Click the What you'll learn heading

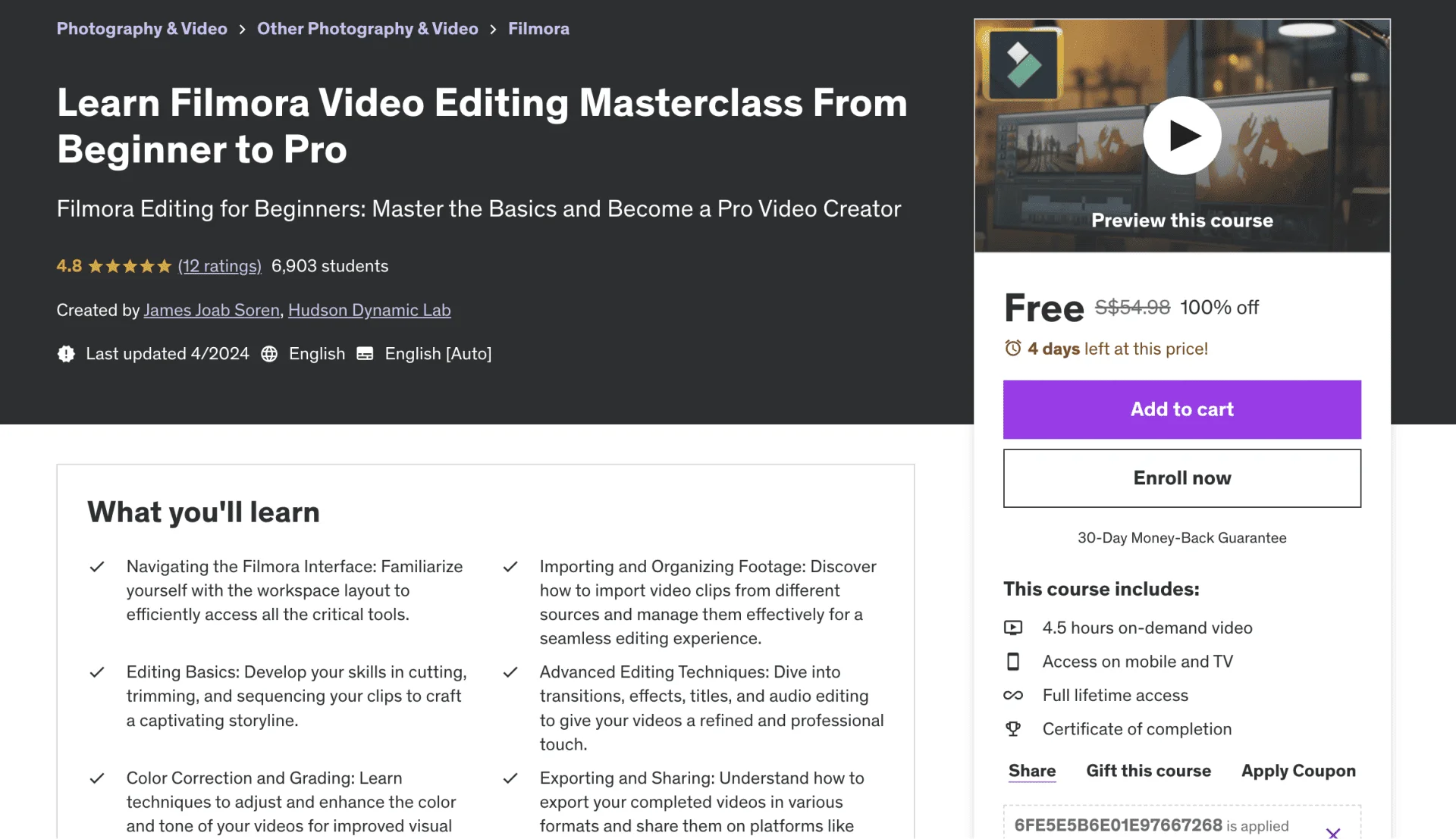[203, 512]
